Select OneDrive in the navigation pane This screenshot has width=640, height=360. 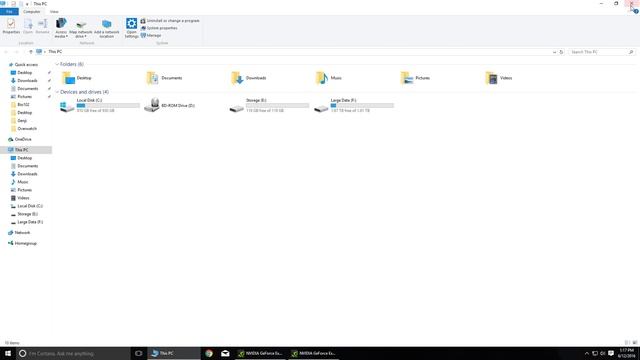[23, 139]
